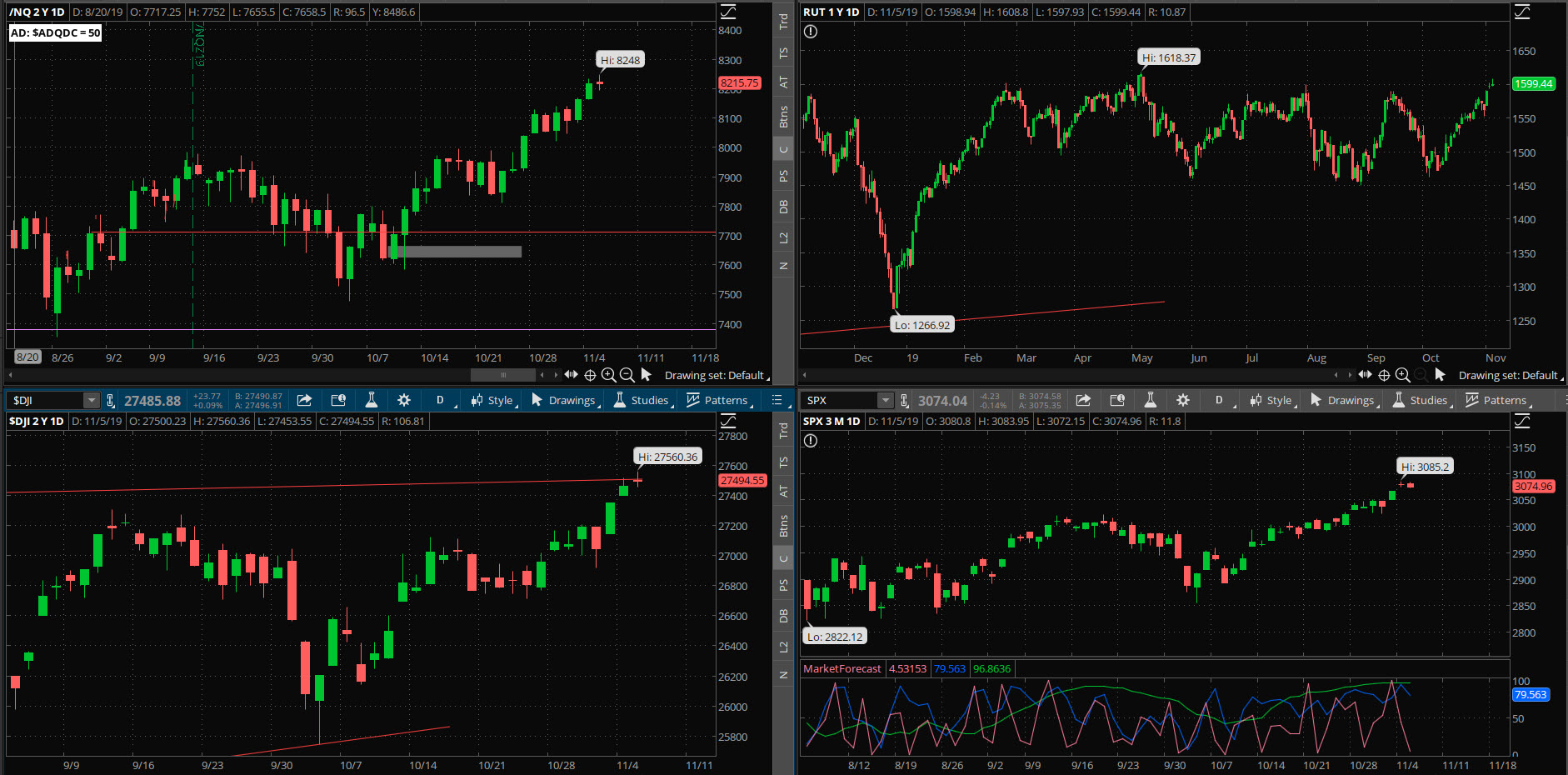1568x775 pixels.
Task: Expand $DJI symbol dropdown arrow
Action: tap(92, 401)
